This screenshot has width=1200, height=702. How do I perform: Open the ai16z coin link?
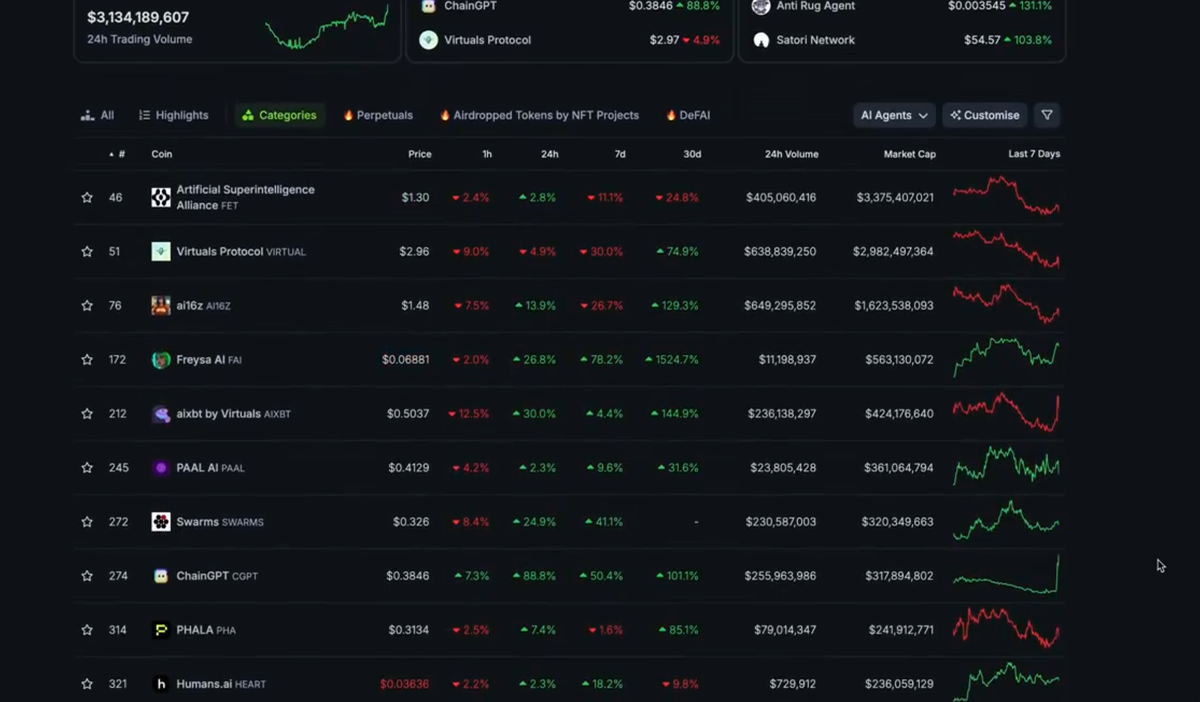pyautogui.click(x=203, y=306)
